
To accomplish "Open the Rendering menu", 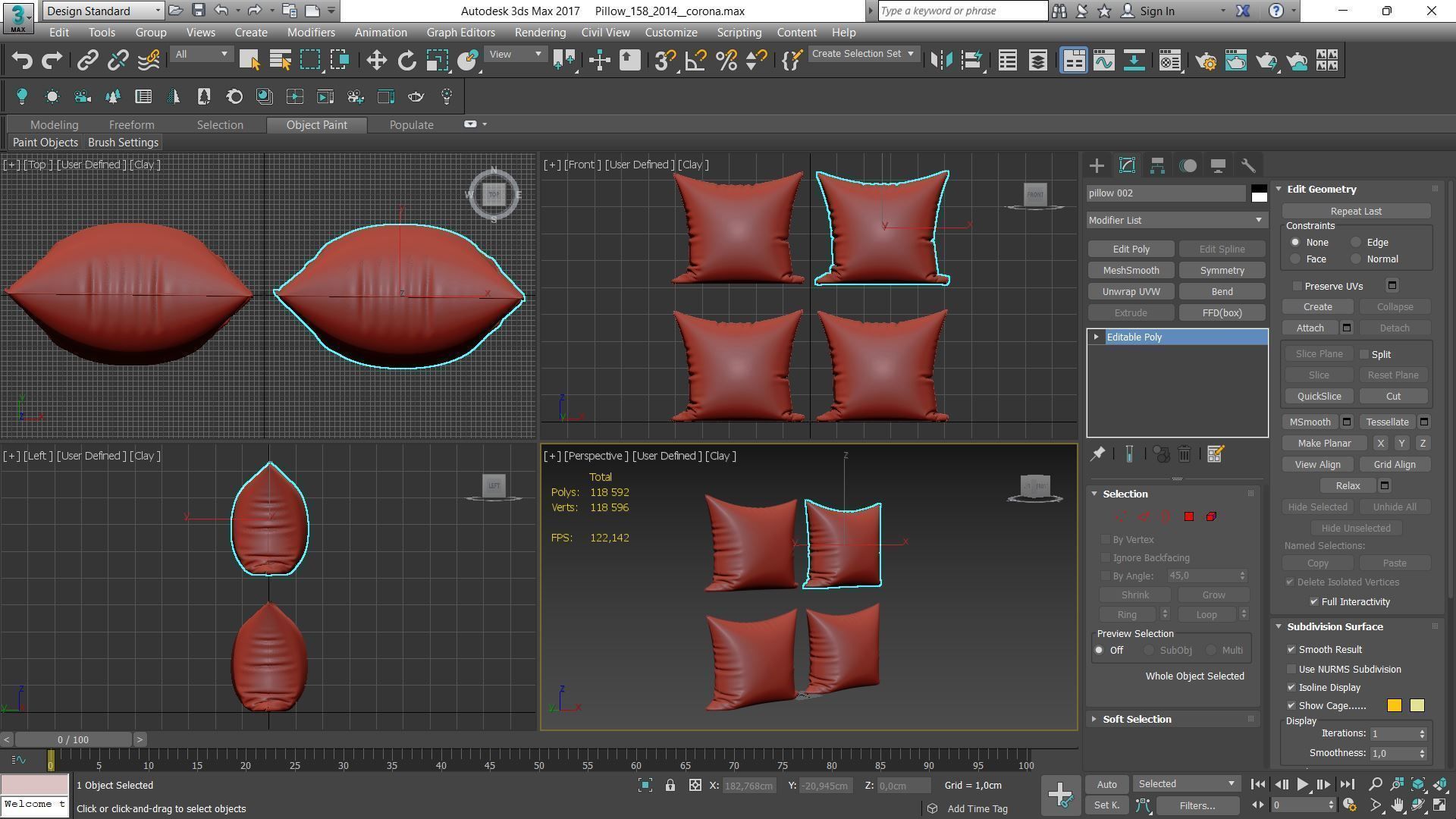I will 540,33.
